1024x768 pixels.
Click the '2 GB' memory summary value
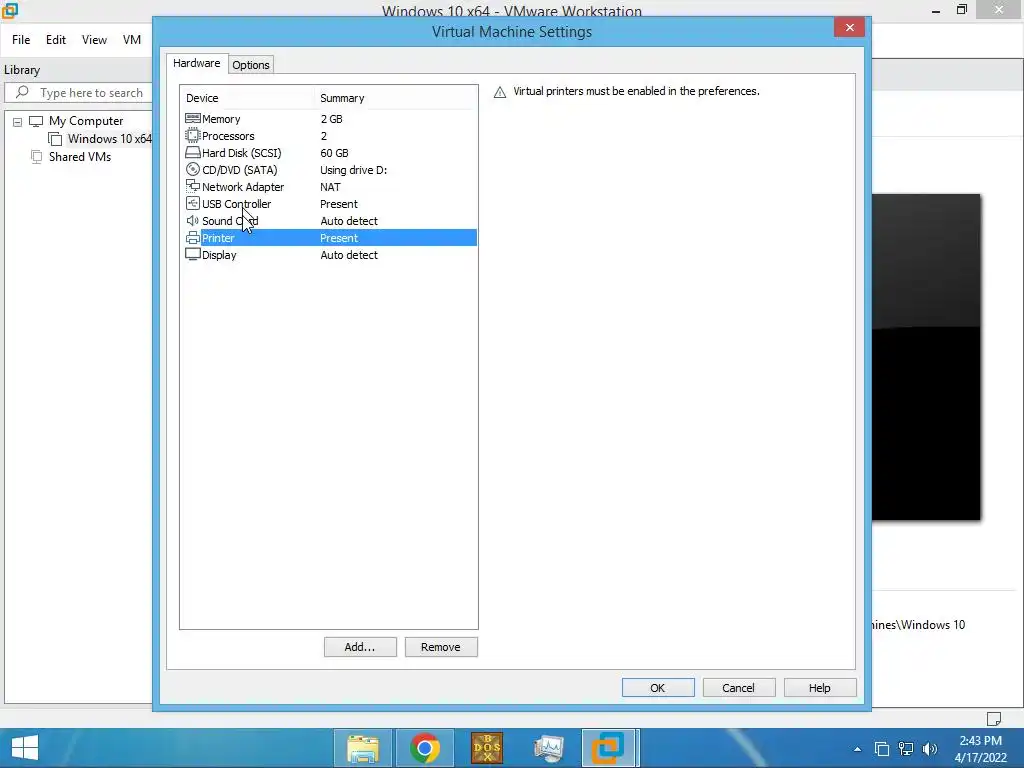pyautogui.click(x=331, y=119)
